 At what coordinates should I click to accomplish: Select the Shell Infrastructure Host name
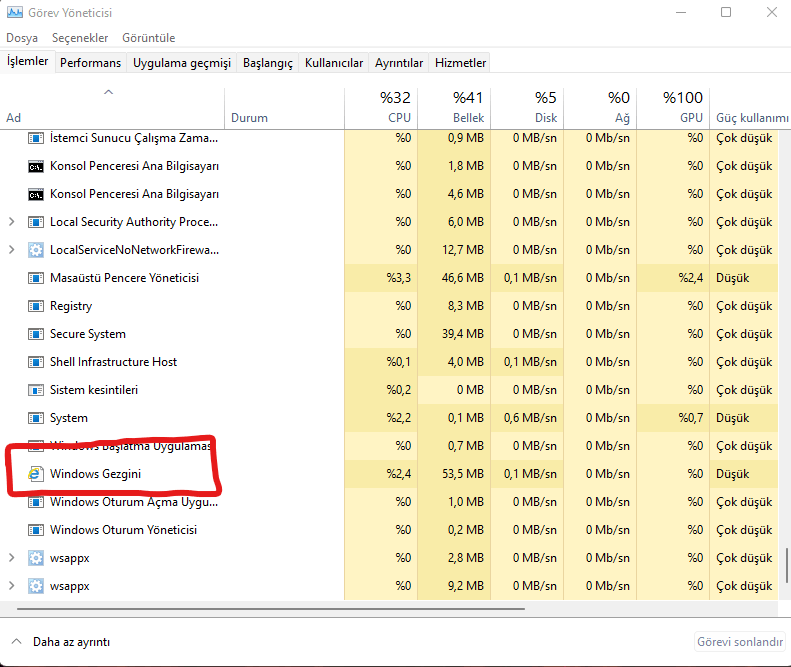(x=114, y=362)
